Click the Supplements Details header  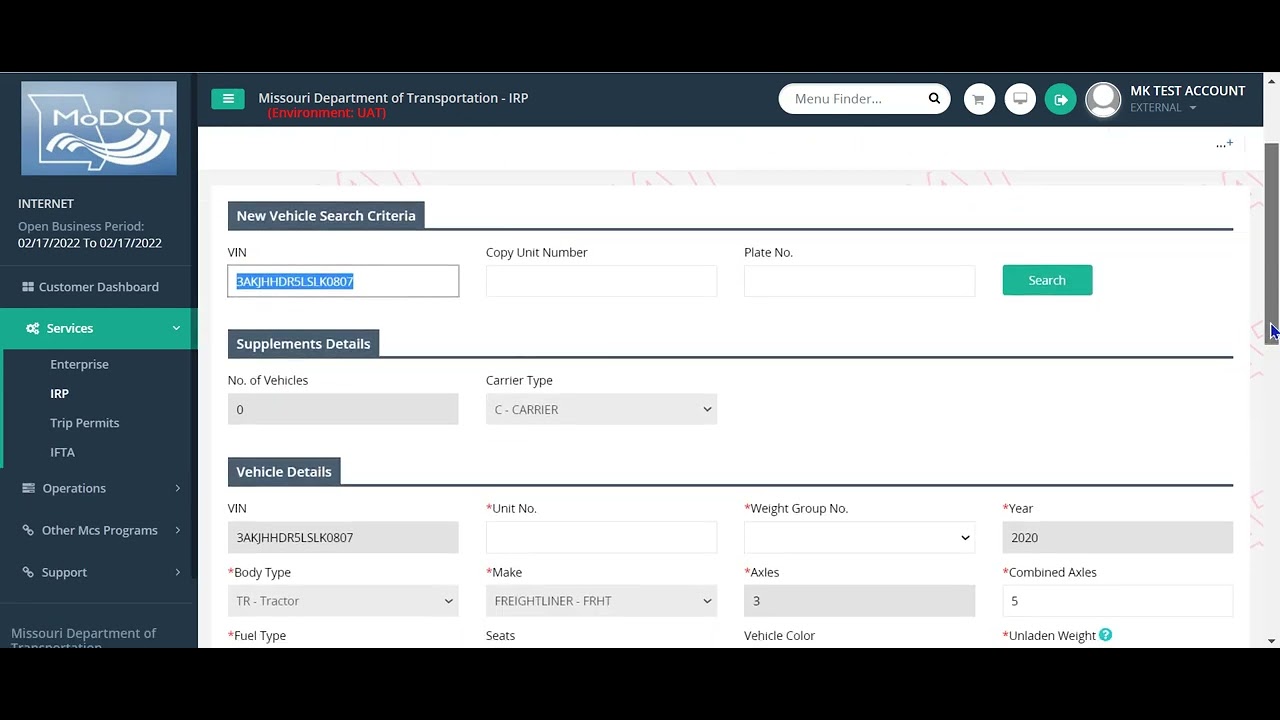point(303,343)
